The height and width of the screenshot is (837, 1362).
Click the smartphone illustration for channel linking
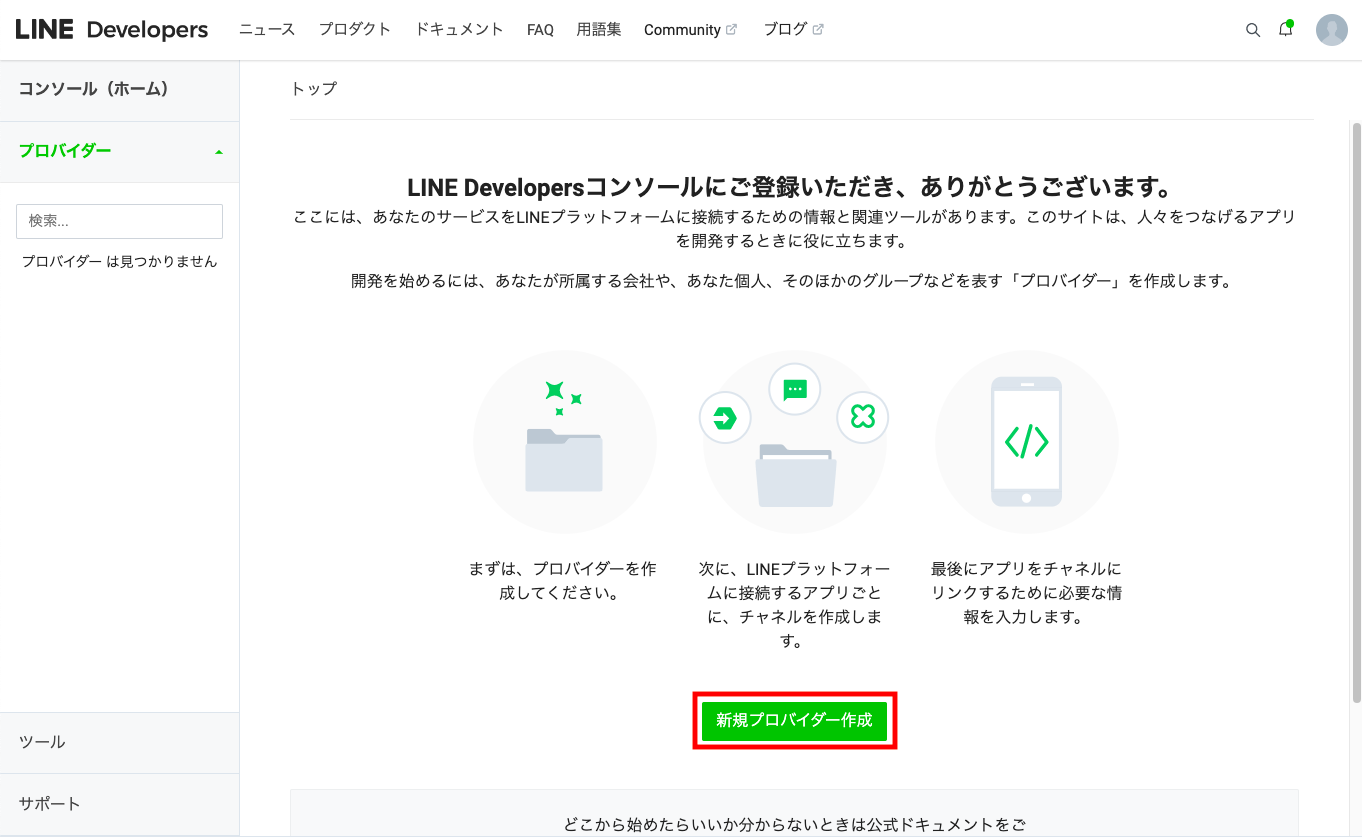coord(1027,443)
